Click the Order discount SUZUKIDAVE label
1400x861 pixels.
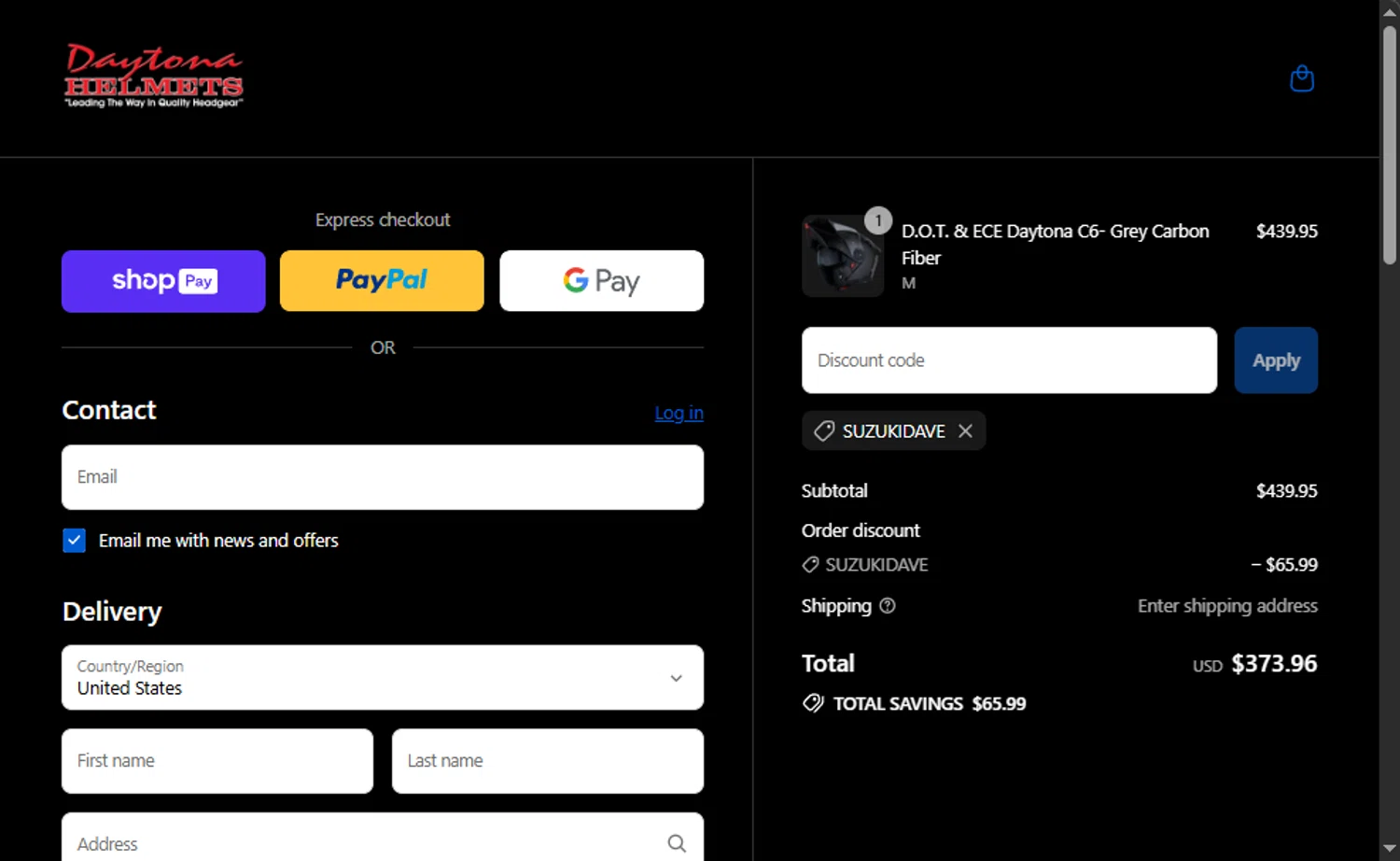coord(876,565)
